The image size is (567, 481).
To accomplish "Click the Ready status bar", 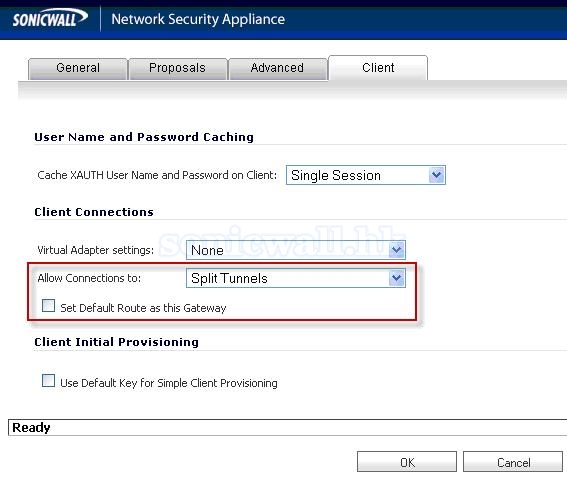I will (287, 427).
